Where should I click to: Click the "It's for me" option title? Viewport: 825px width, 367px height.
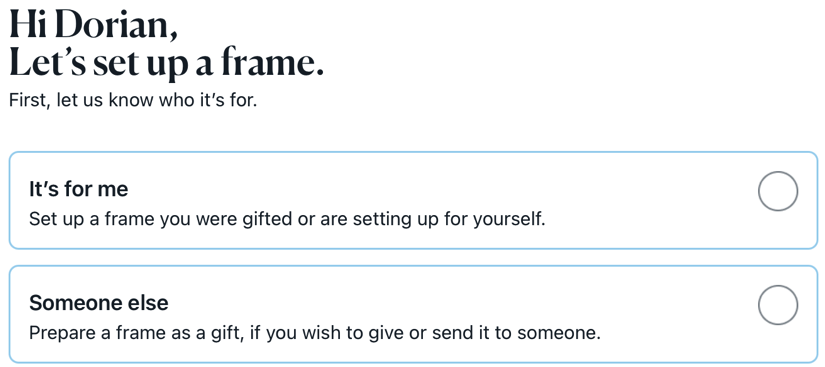click(78, 189)
